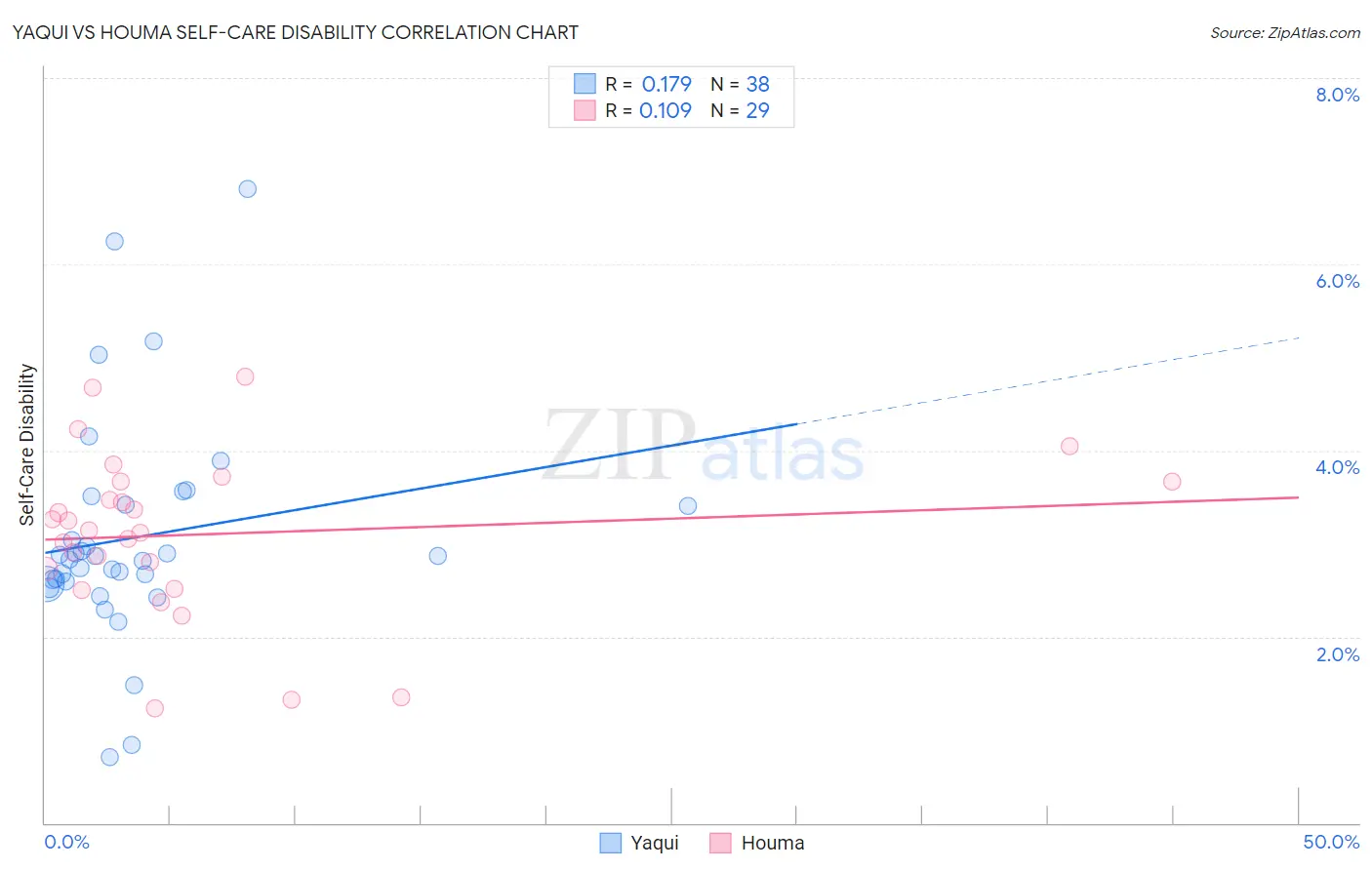The image size is (1372, 870).
Task: Click the Houma legend label
Action: coord(773,843)
